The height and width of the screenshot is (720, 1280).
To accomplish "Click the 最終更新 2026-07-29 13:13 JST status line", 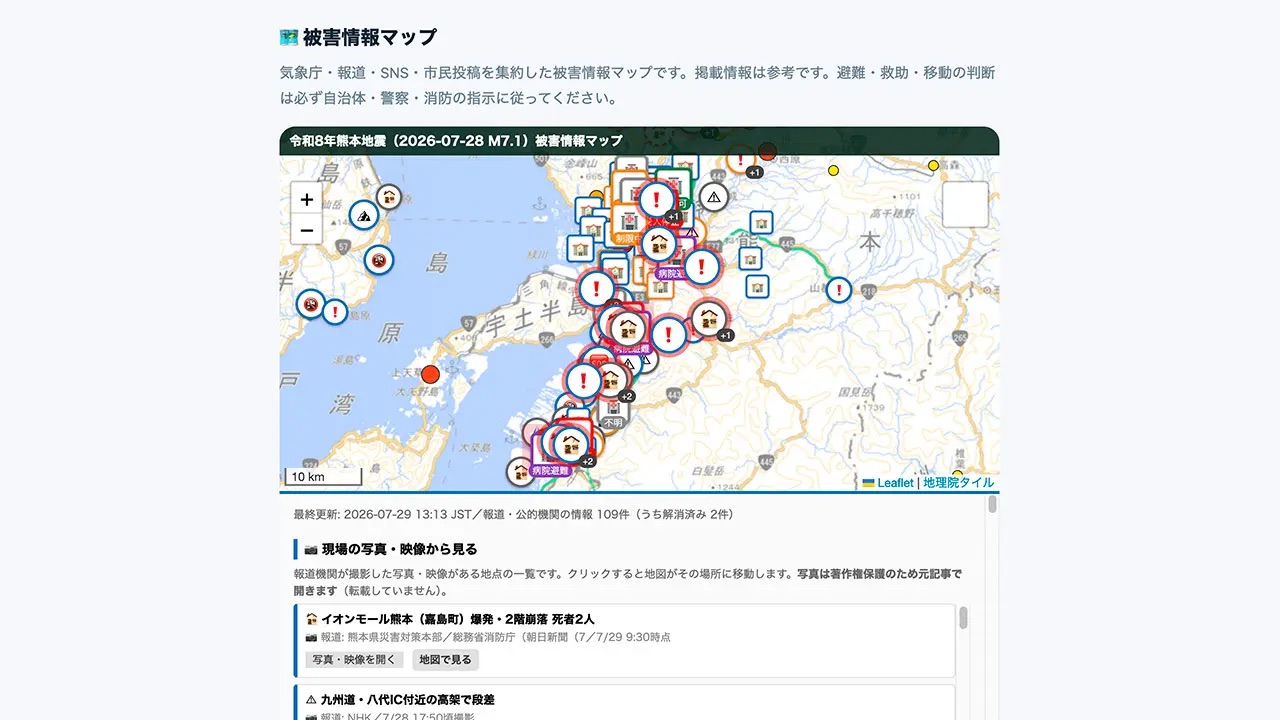I will pyautogui.click(x=513, y=514).
